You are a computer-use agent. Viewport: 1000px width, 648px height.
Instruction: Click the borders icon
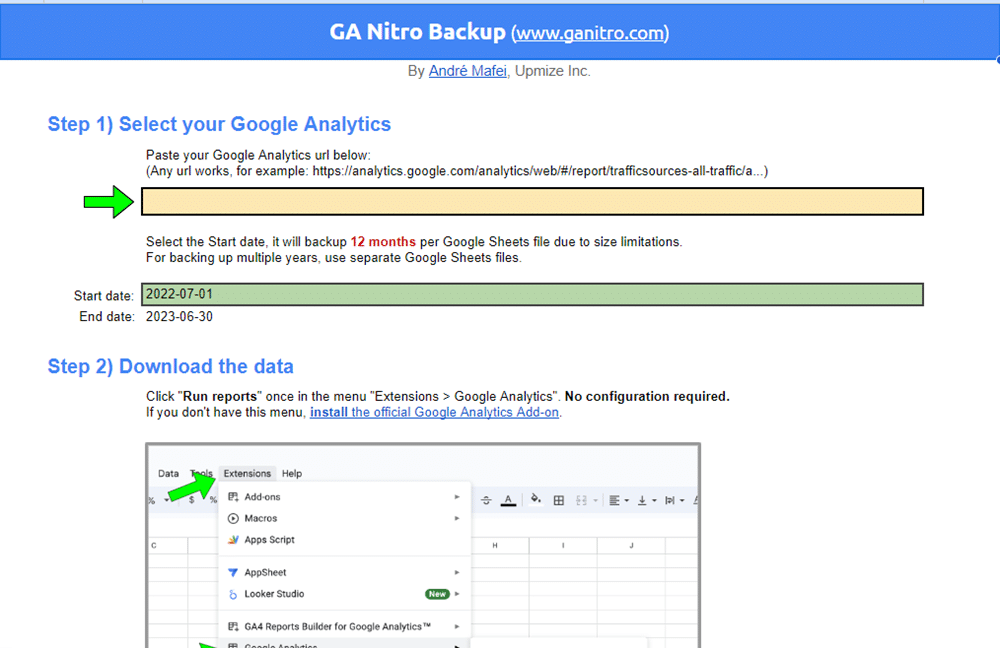coord(558,498)
